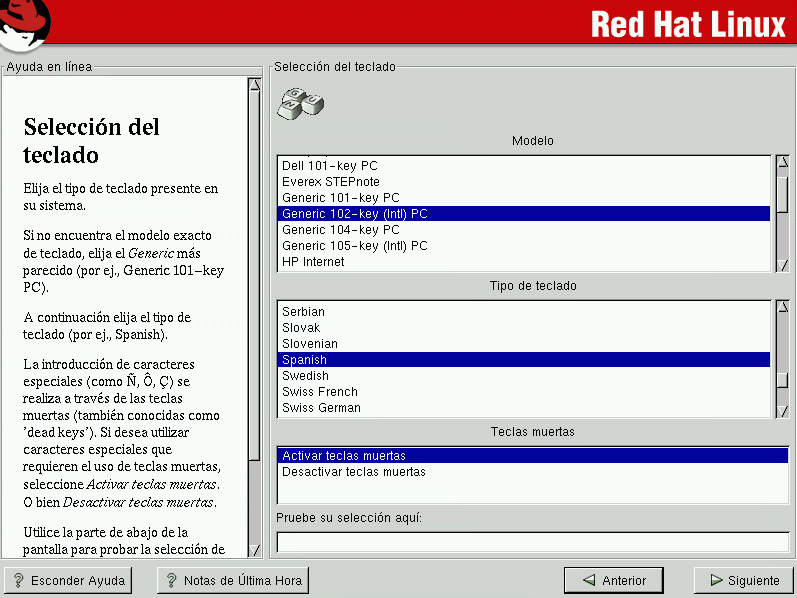Image resolution: width=797 pixels, height=598 pixels.
Task: Select Desactivar teclas muertas option
Action: tap(353, 472)
